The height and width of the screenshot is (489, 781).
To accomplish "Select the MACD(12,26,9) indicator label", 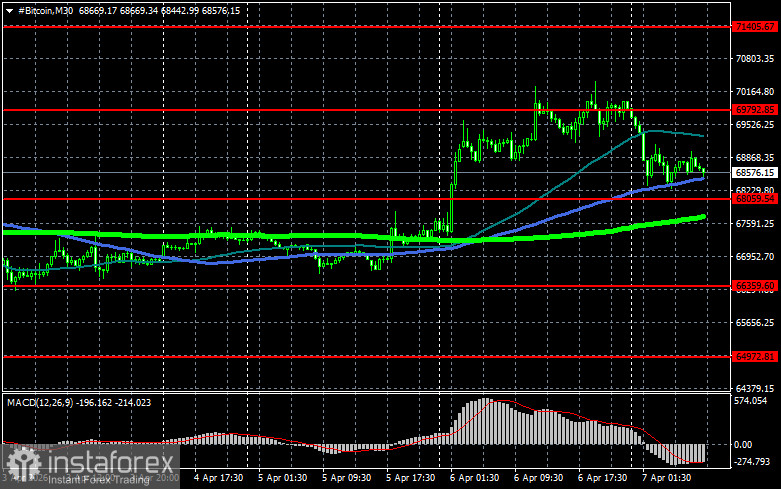I will point(40,402).
